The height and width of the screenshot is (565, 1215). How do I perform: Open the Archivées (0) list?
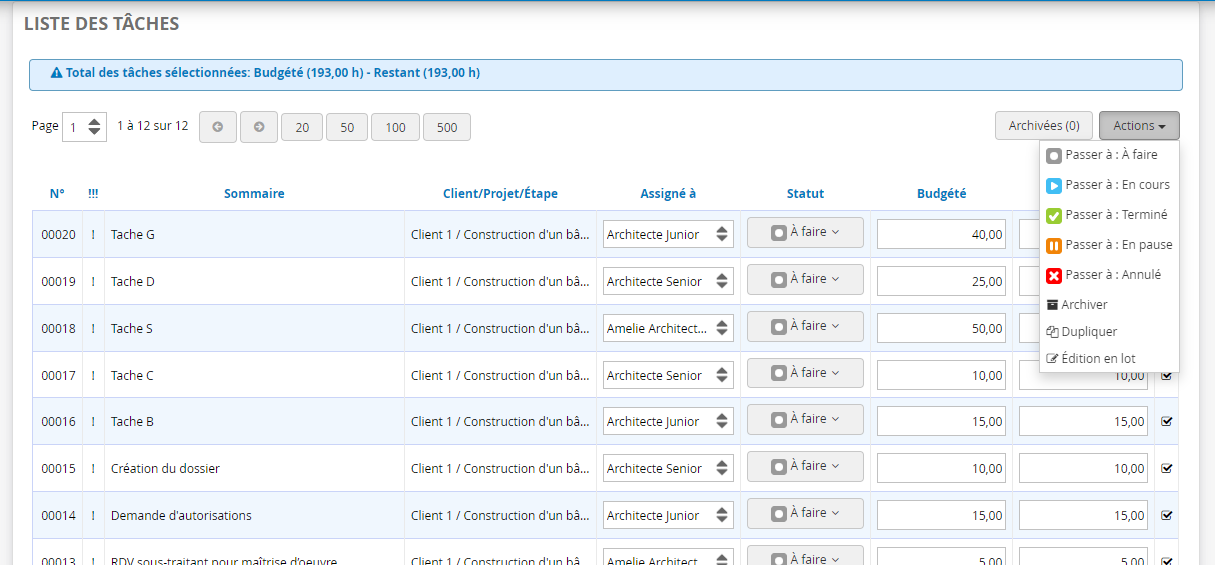click(x=1044, y=126)
